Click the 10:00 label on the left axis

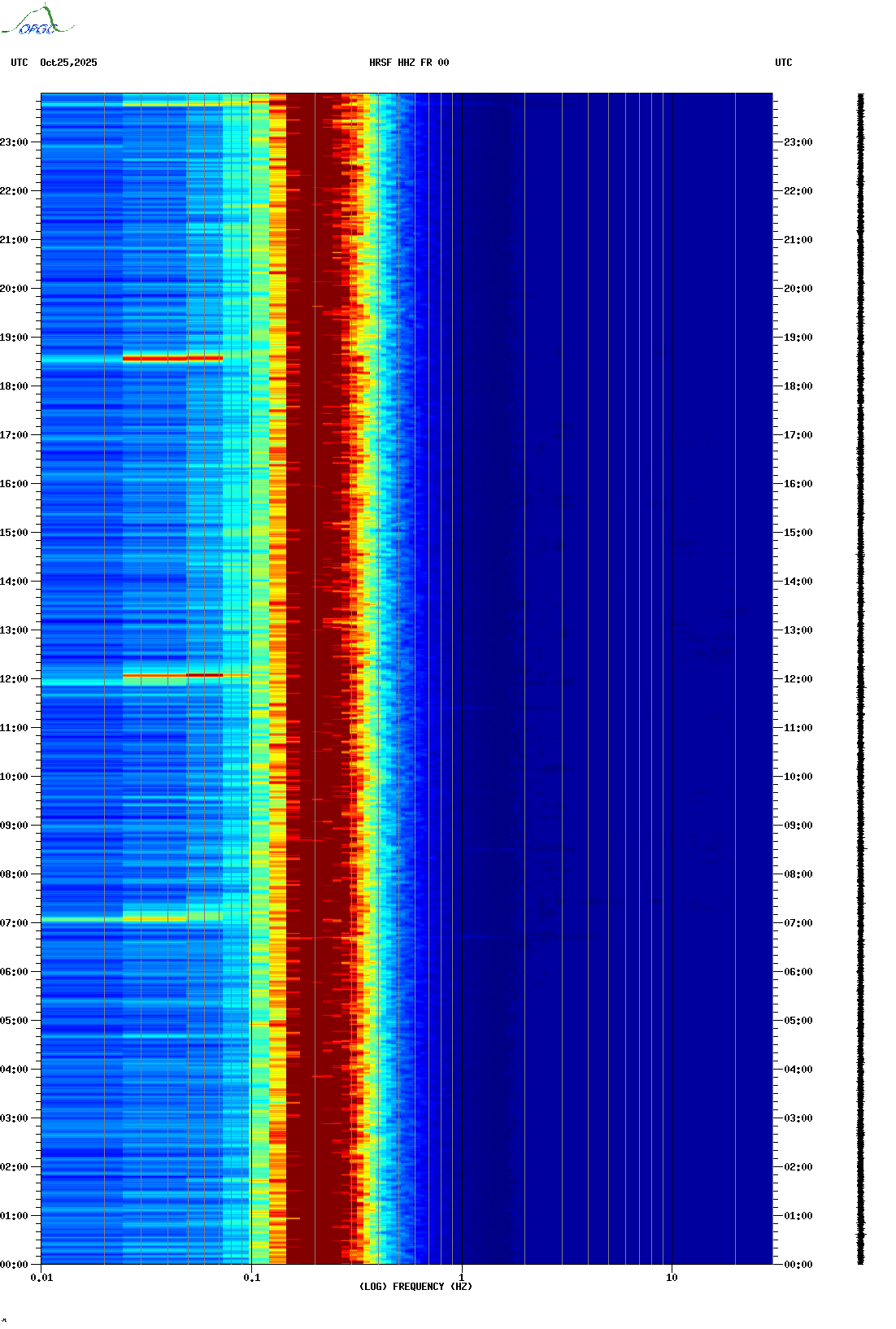tap(14, 777)
